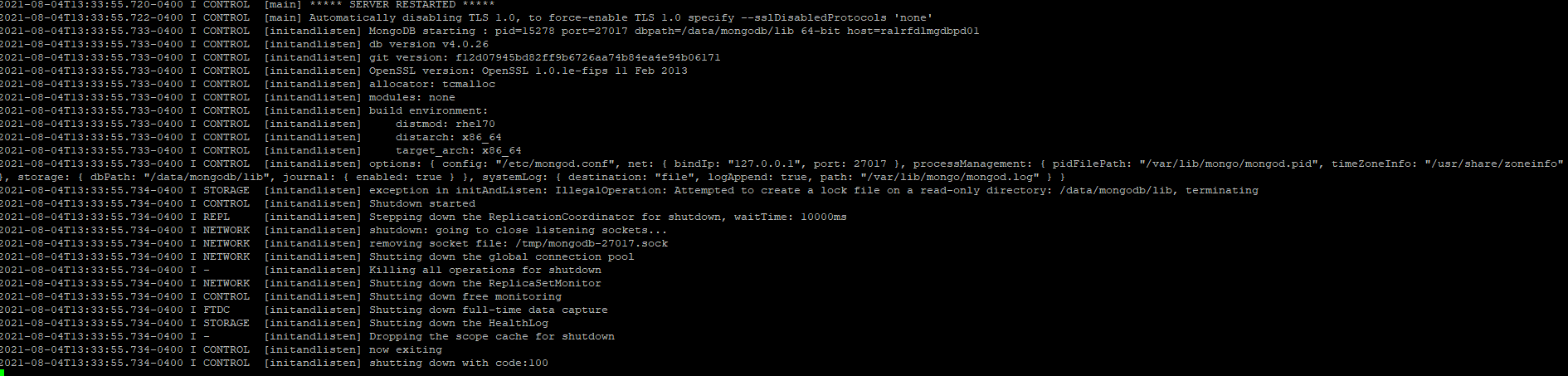Click the SERVER RESTARTED log message

pyautogui.click(x=402, y=5)
